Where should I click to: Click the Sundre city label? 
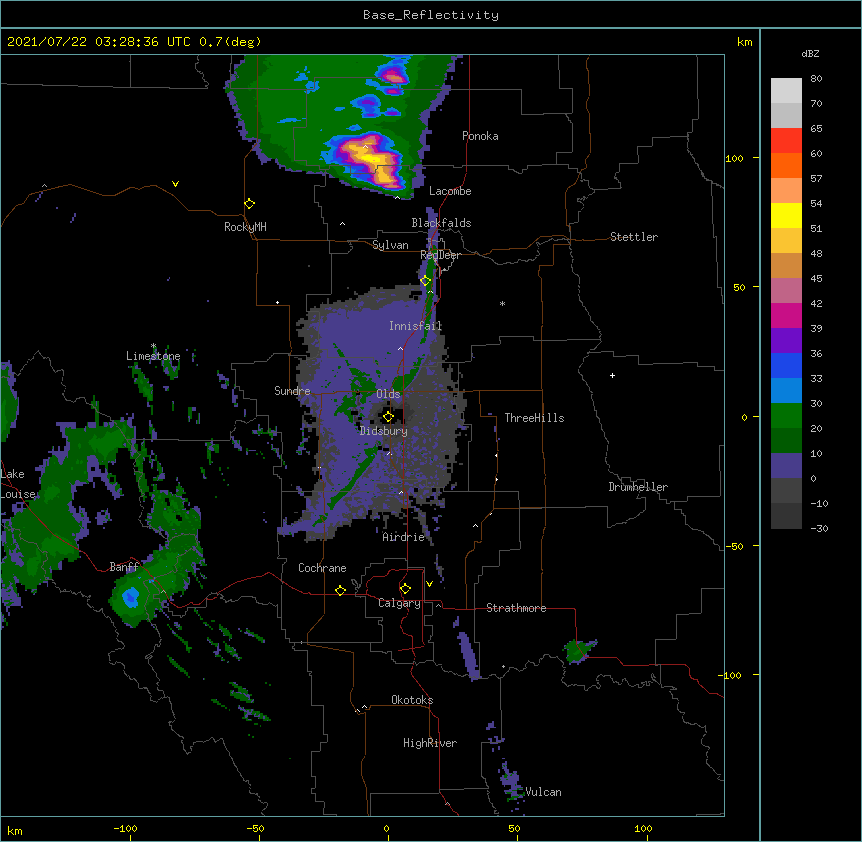pyautogui.click(x=292, y=391)
